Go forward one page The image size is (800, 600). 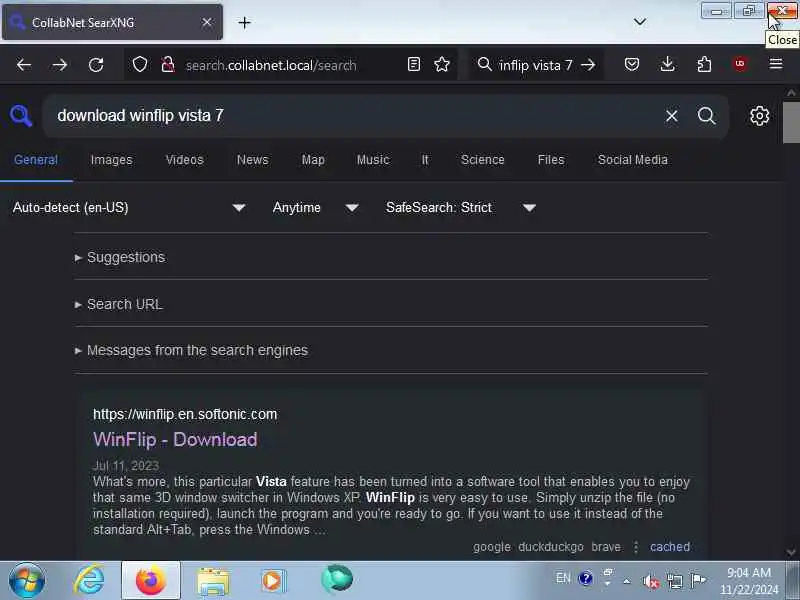click(60, 65)
